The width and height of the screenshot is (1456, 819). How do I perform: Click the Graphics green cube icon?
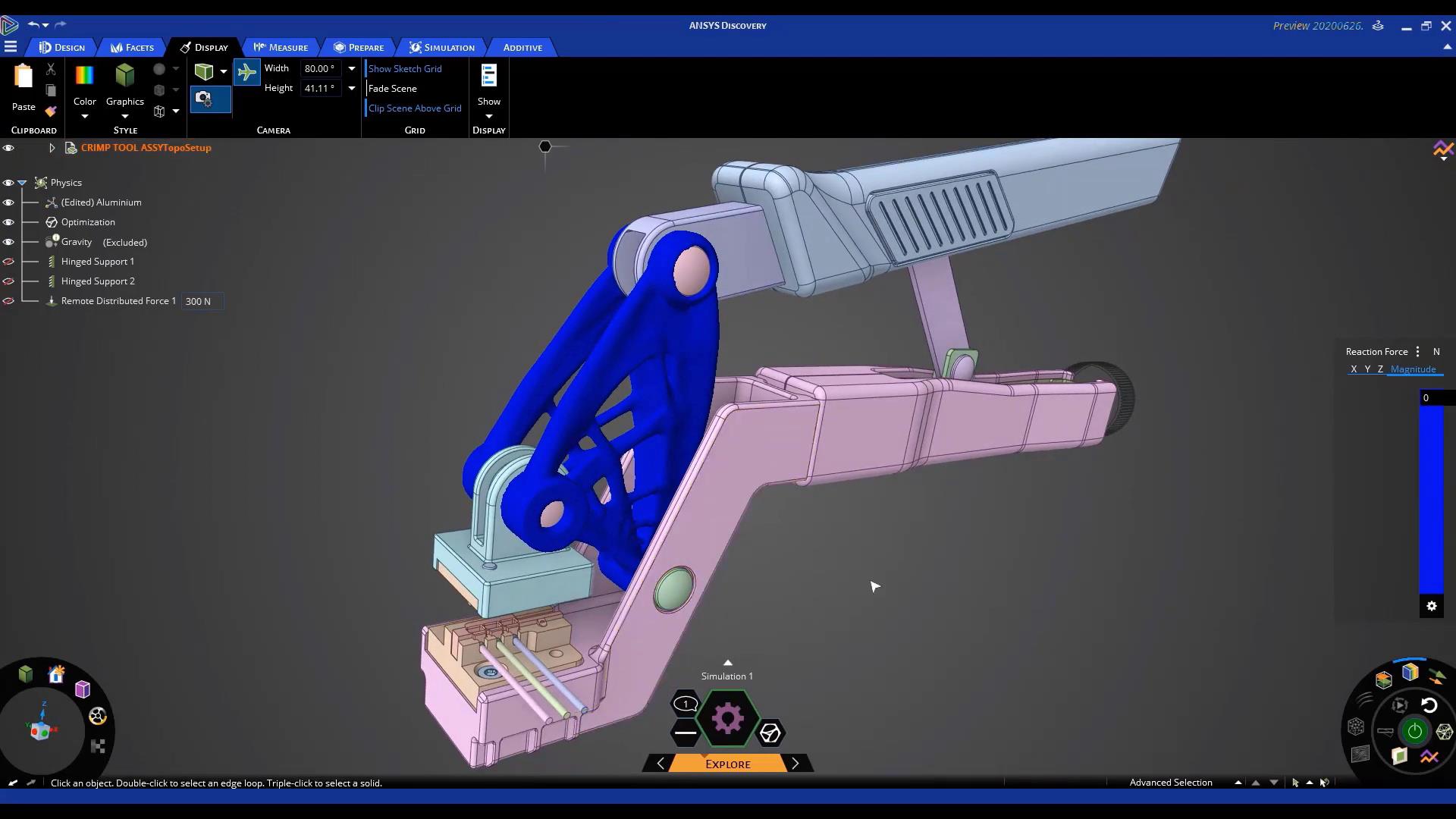click(125, 75)
